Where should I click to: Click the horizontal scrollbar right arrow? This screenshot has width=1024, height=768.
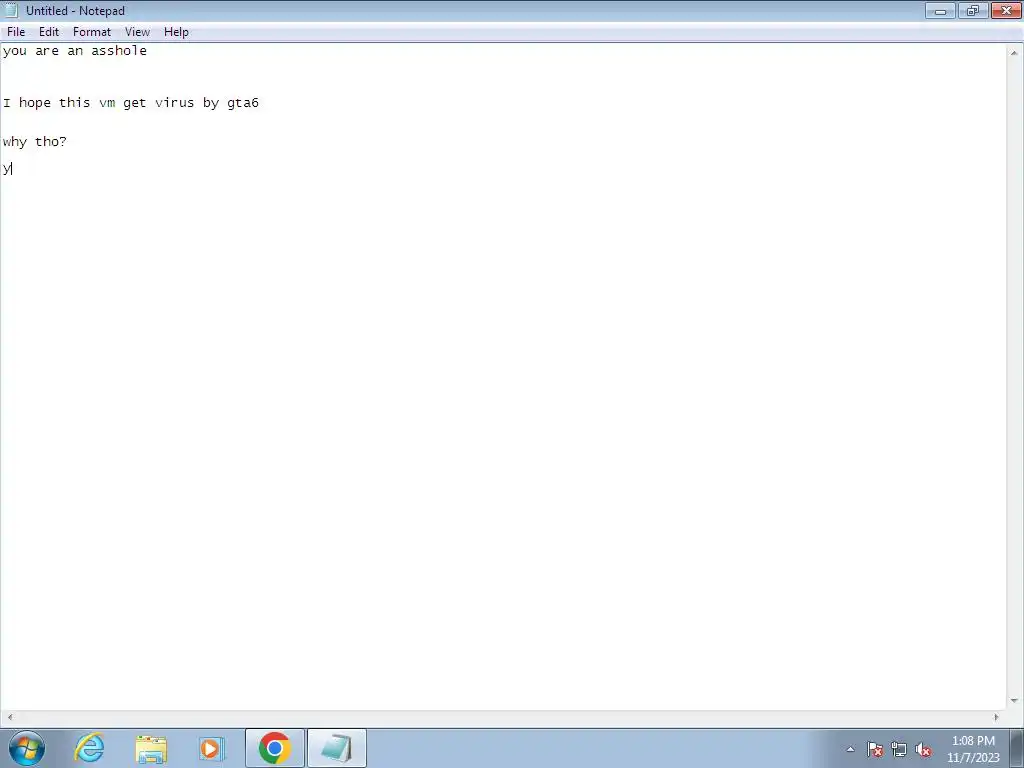997,717
